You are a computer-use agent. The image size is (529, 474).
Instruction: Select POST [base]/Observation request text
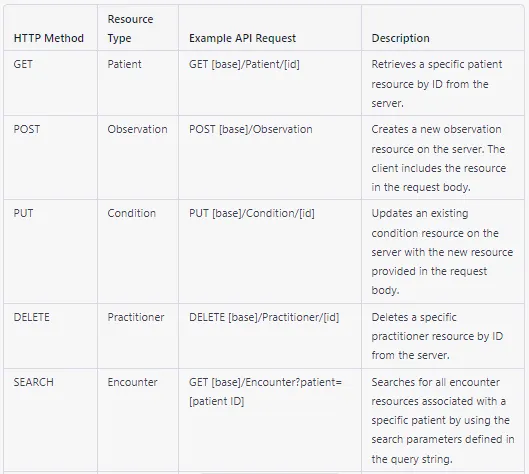click(251, 129)
